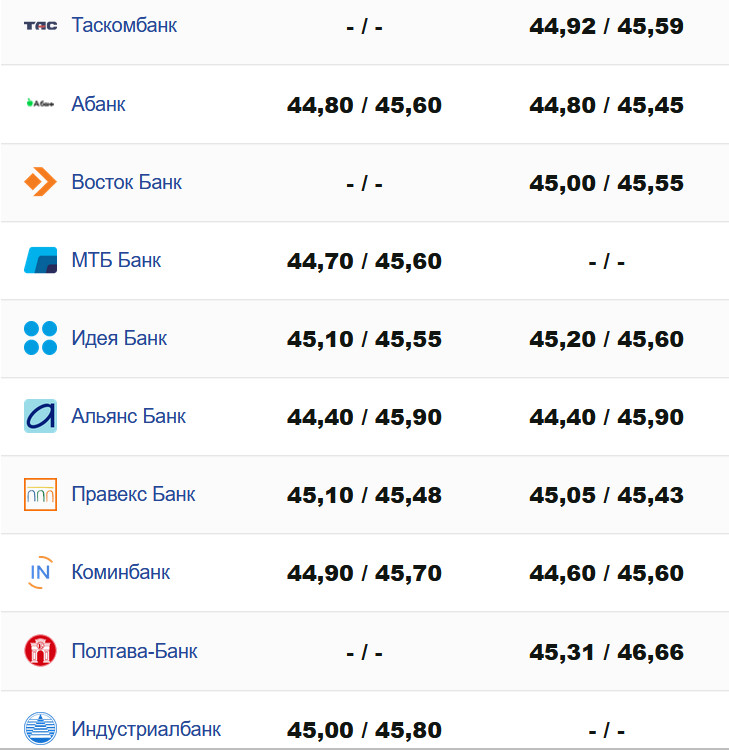The height and width of the screenshot is (750, 729).
Task: Click the Индустриалбанк logo icon
Action: click(40, 729)
